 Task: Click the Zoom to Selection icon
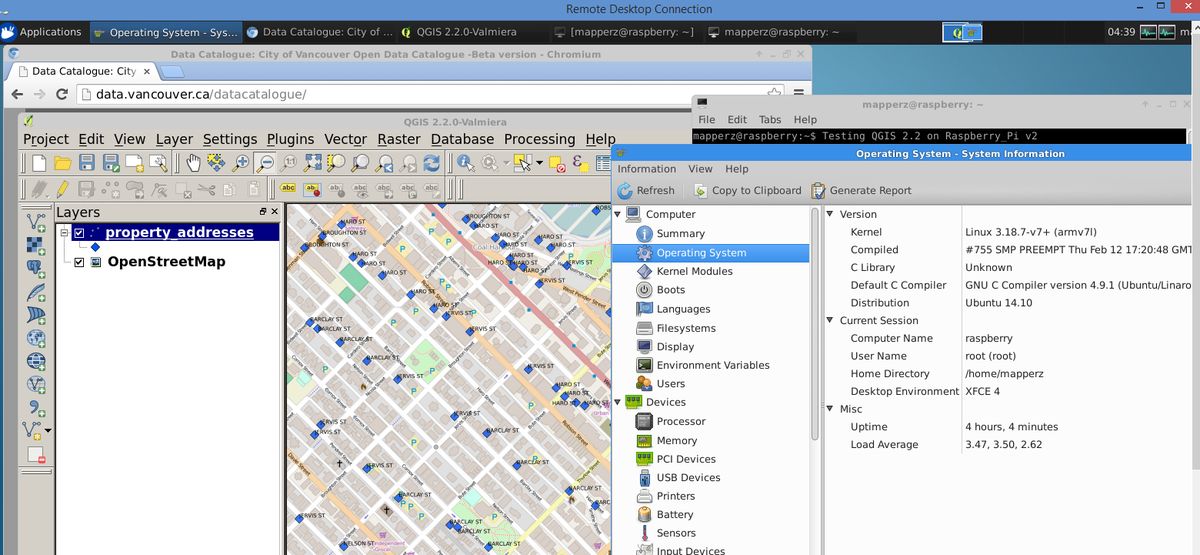point(337,162)
